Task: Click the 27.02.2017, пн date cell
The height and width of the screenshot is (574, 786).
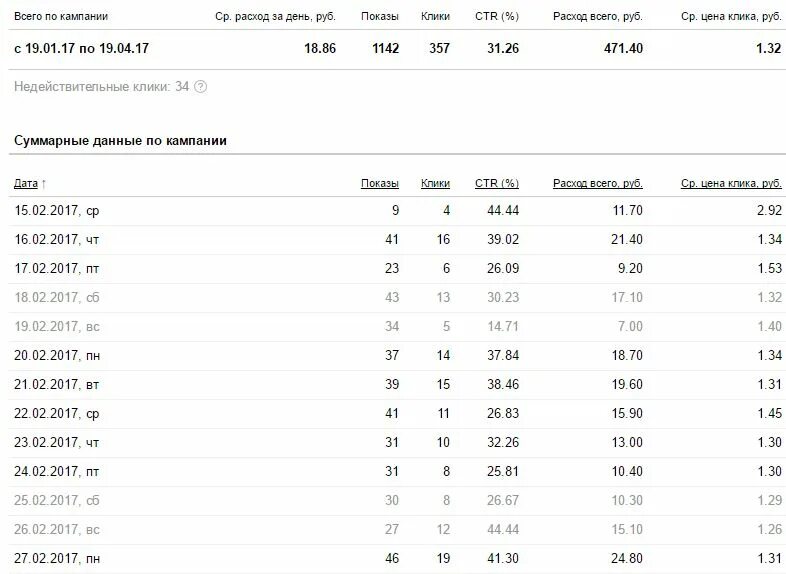Action: pos(57,558)
